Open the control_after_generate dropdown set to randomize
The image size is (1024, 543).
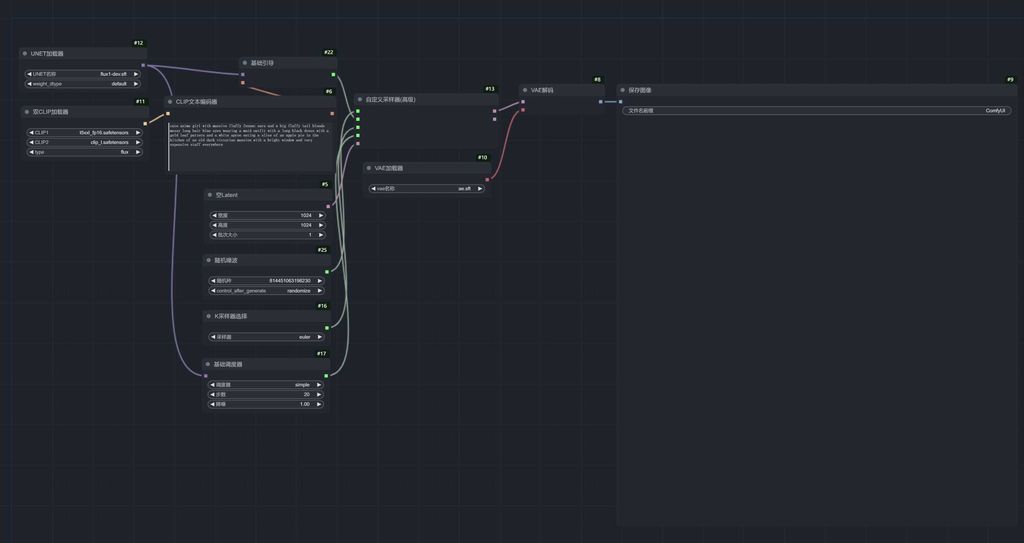(x=266, y=291)
